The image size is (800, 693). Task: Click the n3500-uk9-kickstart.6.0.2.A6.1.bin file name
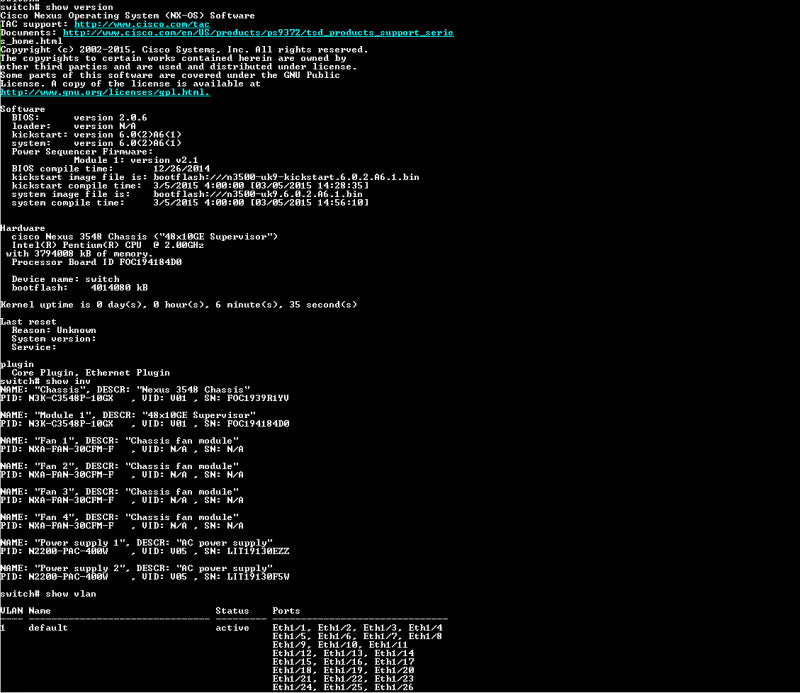tap(323, 177)
